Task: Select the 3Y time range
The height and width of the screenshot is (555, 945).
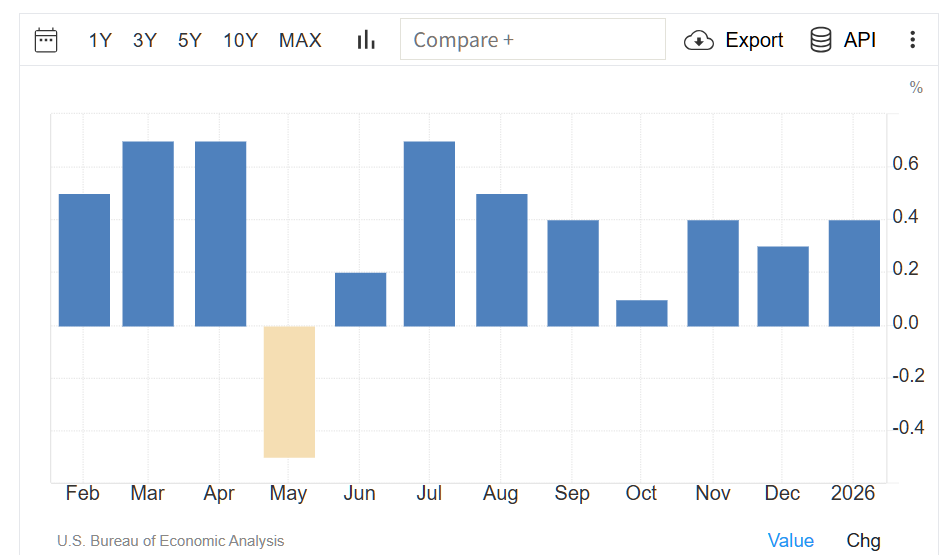Action: click(x=145, y=40)
